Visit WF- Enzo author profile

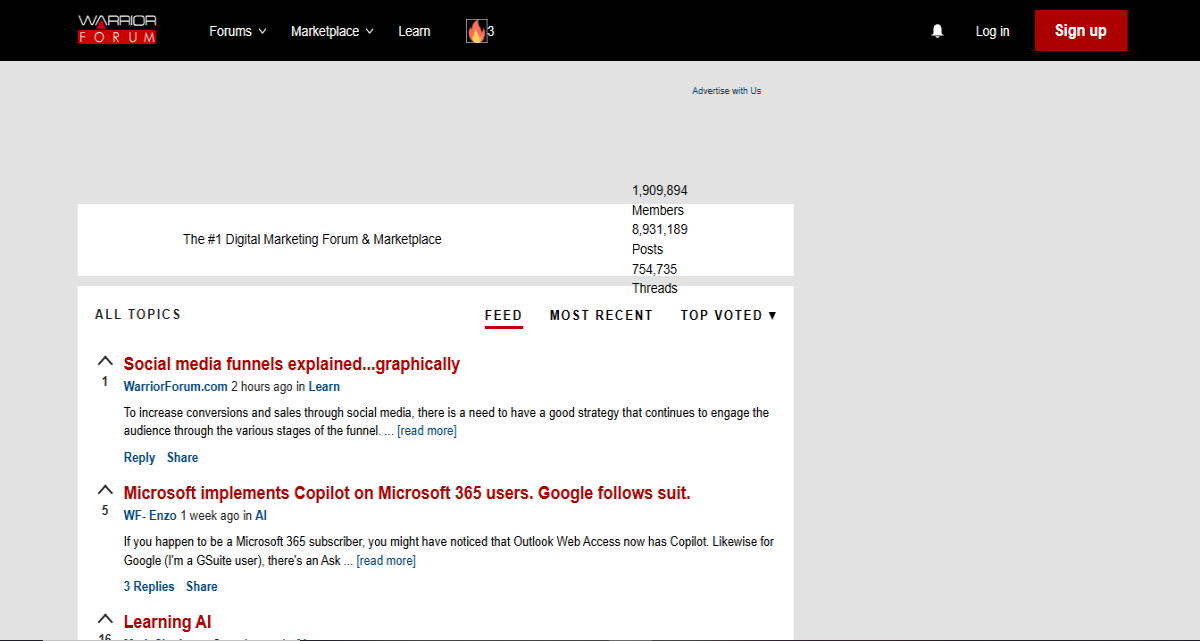pos(150,516)
